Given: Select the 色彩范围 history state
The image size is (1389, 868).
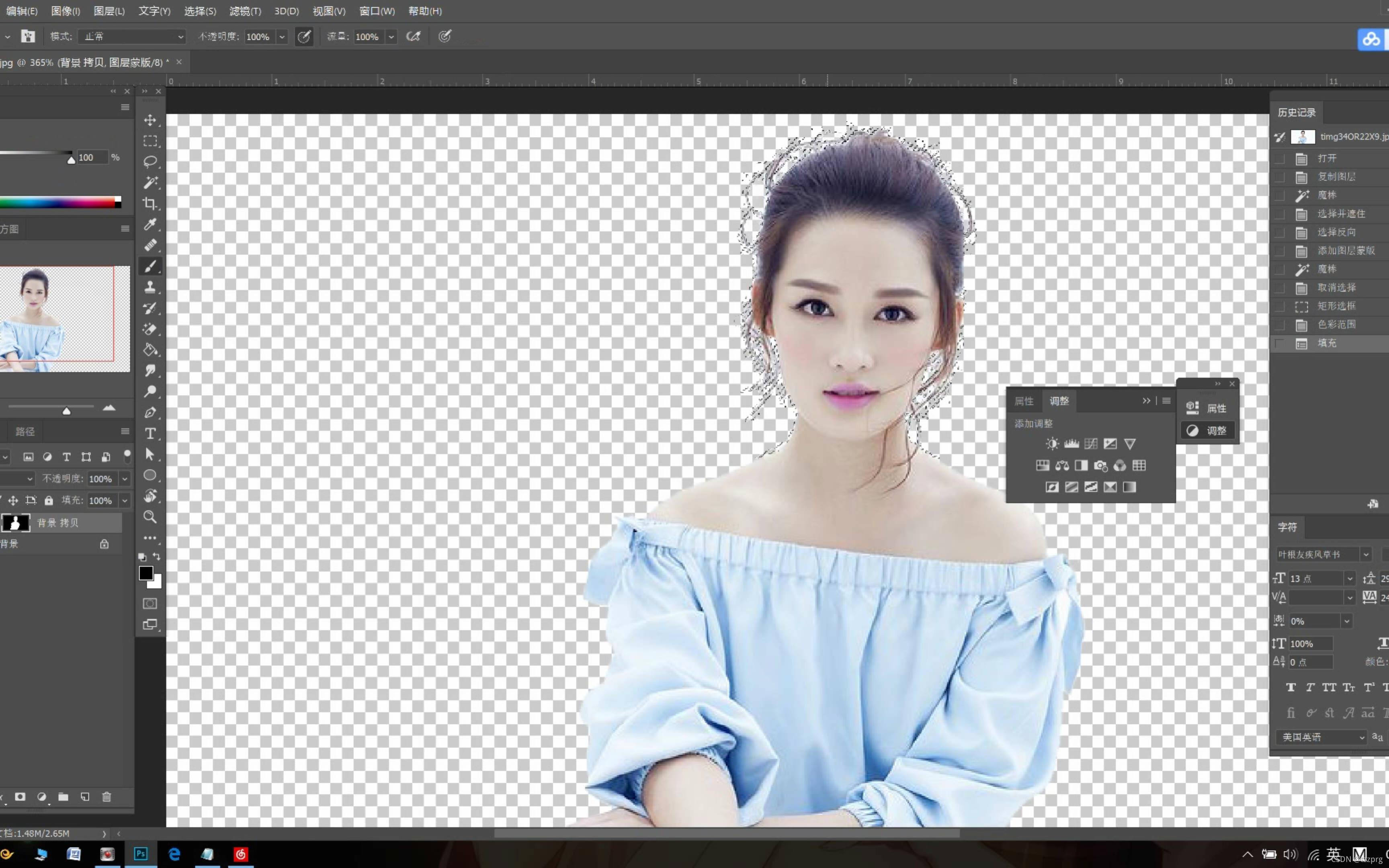Looking at the screenshot, I should tap(1336, 324).
